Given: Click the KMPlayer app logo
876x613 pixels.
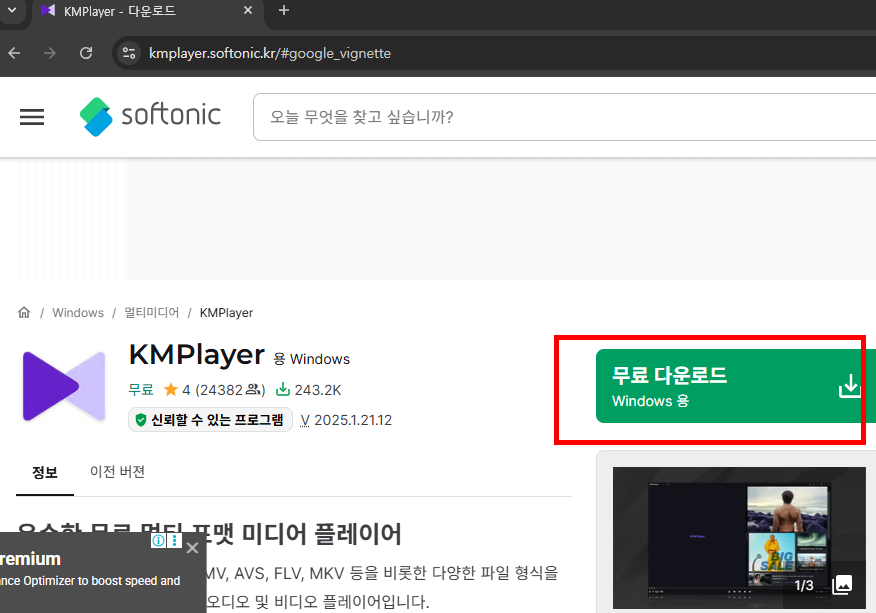Looking at the screenshot, I should pos(64,386).
